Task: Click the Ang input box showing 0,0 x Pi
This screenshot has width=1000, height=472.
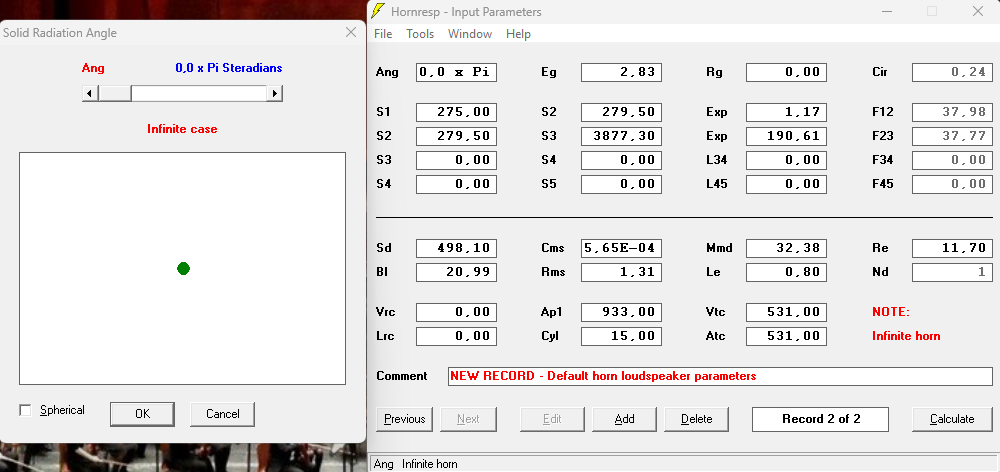Action: tap(456, 72)
